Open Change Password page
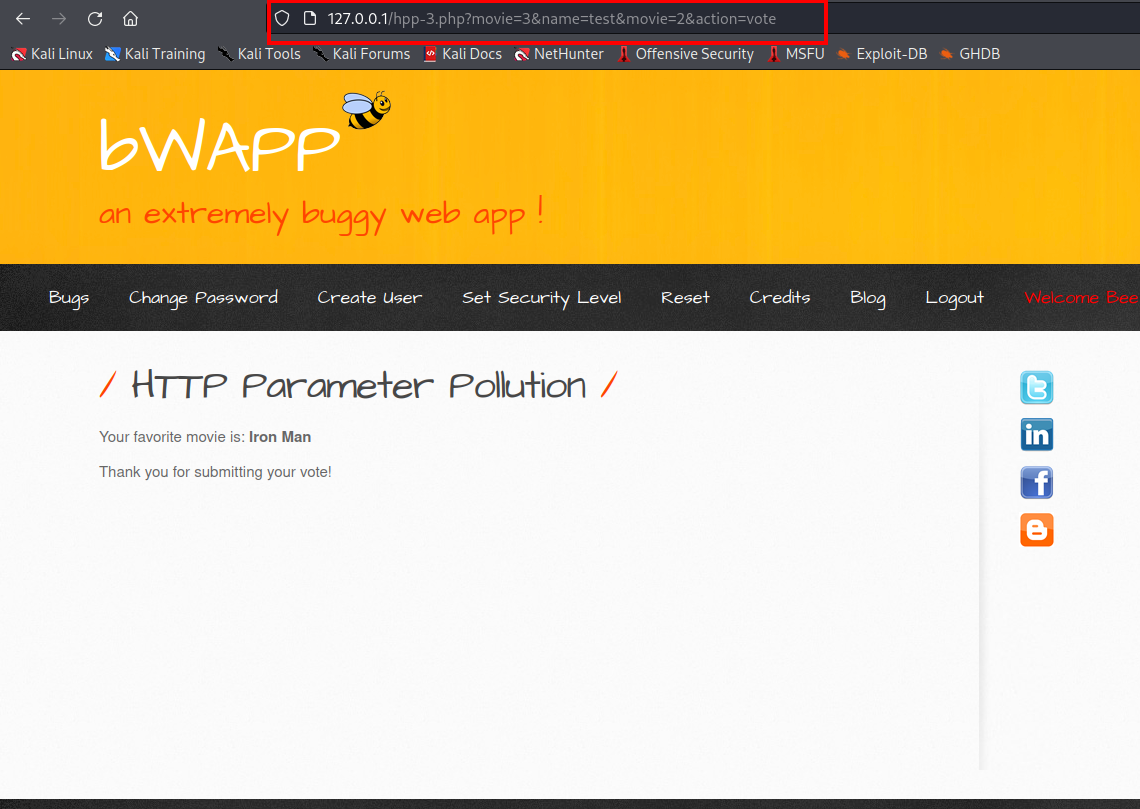 point(203,298)
